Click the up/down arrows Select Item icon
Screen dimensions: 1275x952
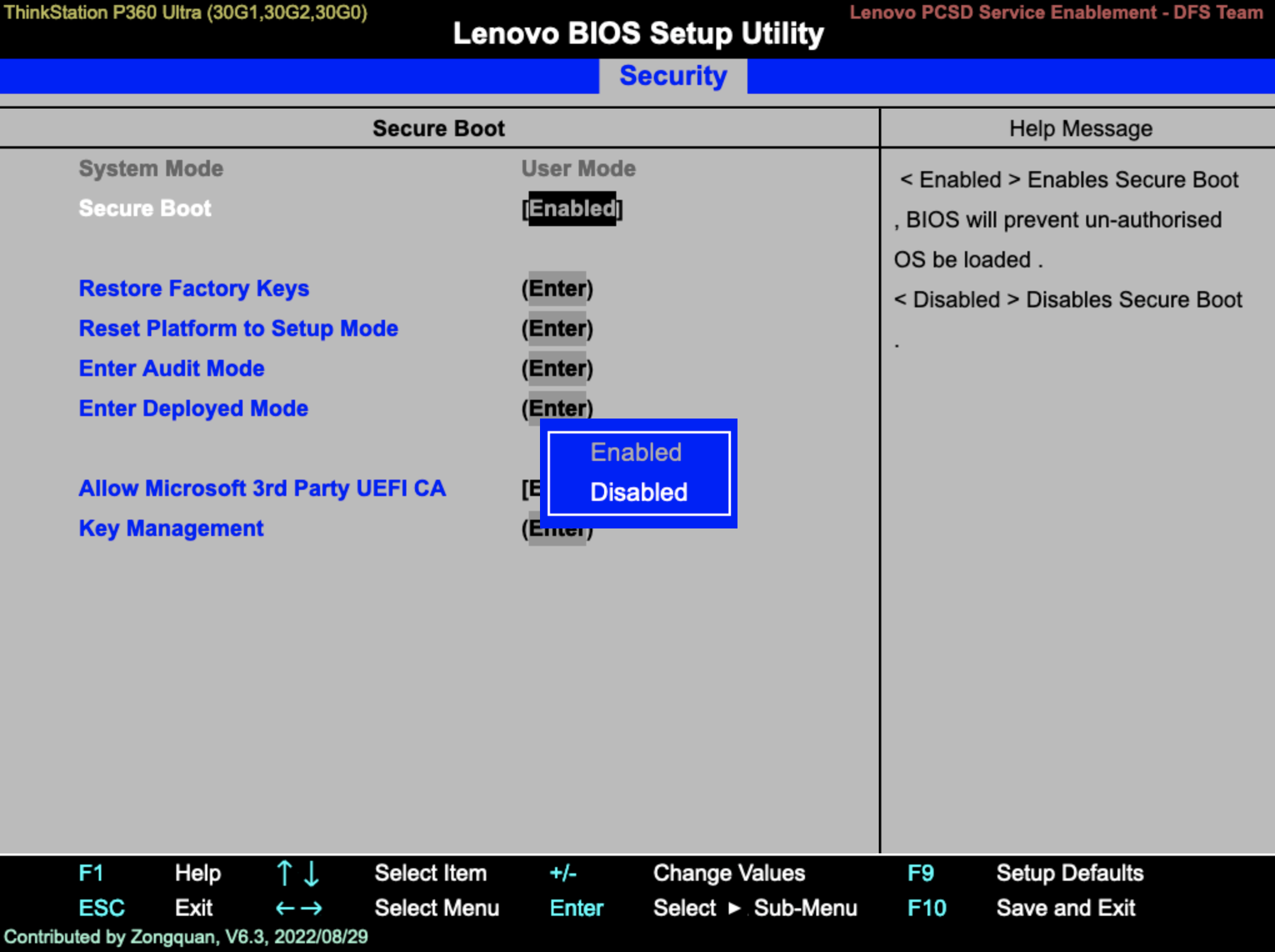click(297, 873)
